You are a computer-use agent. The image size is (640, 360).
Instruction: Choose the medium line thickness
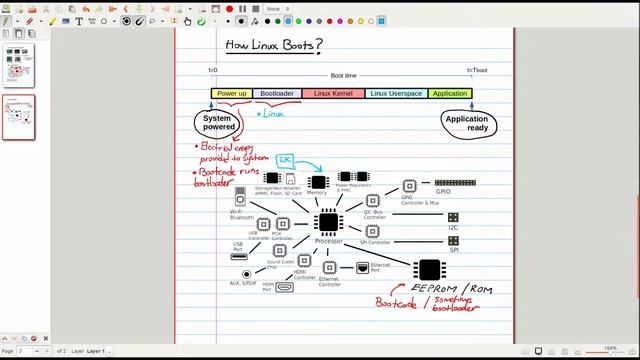click(x=241, y=21)
